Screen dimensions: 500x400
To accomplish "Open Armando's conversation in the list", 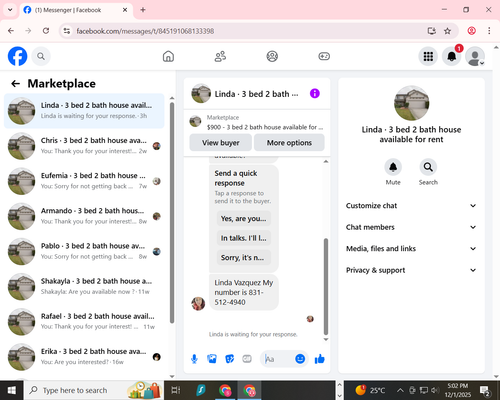I will [84, 216].
